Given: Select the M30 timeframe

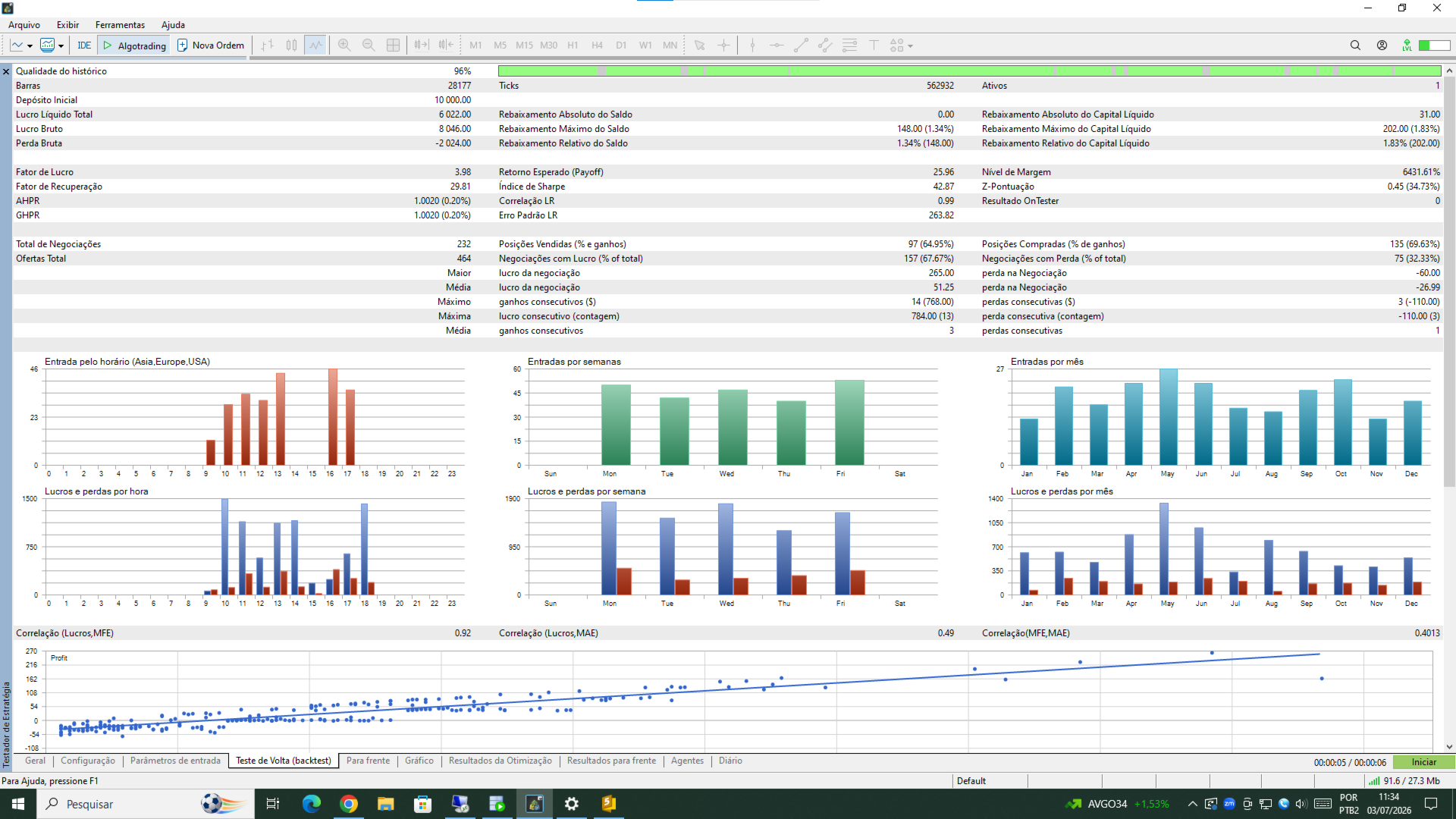Looking at the screenshot, I should click(x=548, y=45).
